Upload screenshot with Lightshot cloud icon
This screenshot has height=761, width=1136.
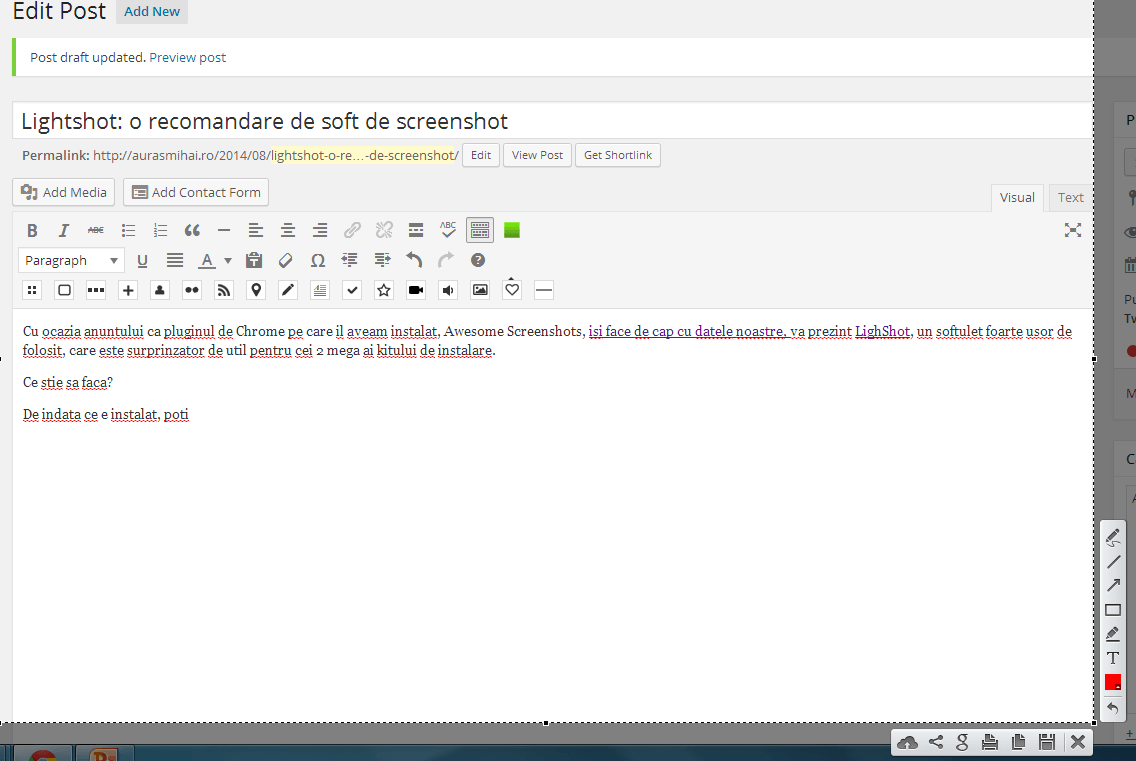coord(907,742)
